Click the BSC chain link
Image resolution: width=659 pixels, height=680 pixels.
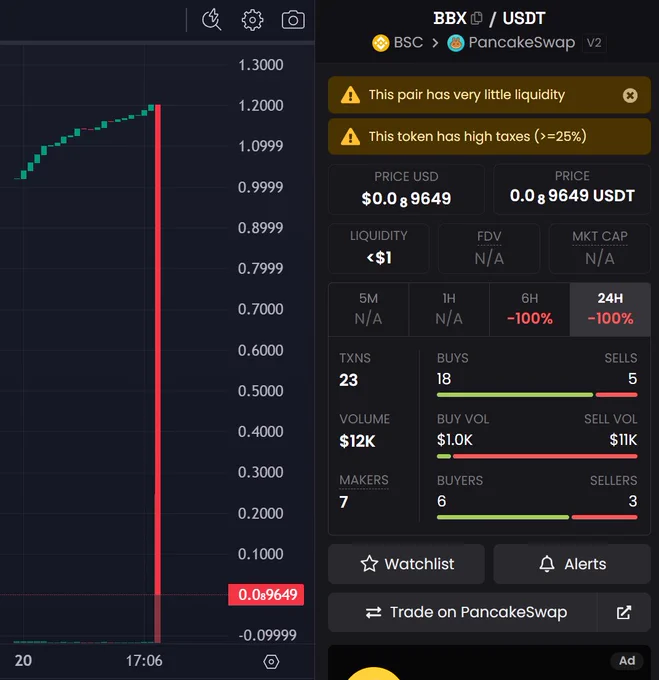coord(398,42)
